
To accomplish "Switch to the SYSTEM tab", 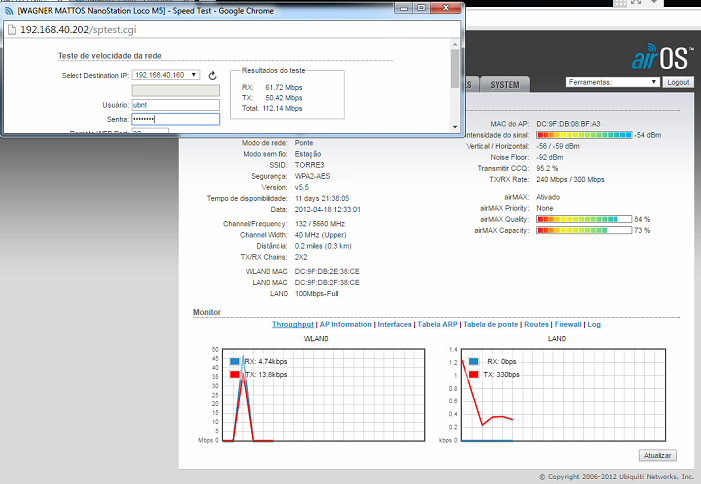I will click(x=505, y=85).
